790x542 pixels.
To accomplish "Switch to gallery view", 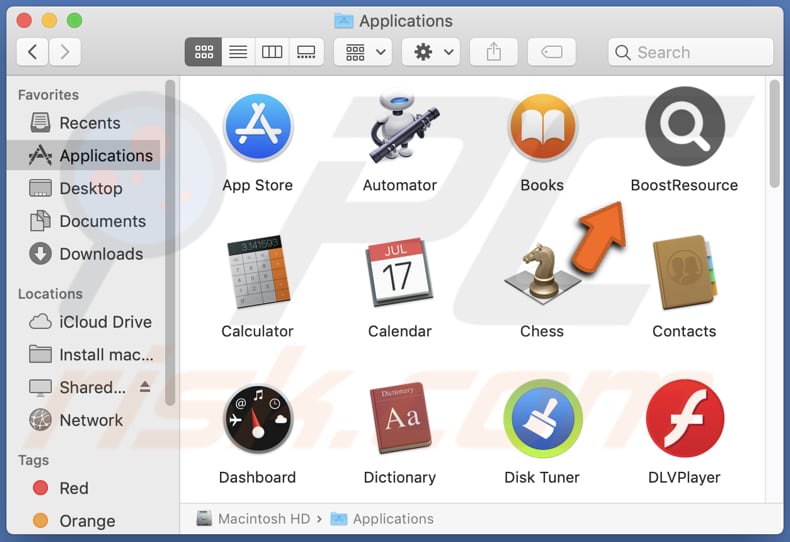I will coord(306,52).
